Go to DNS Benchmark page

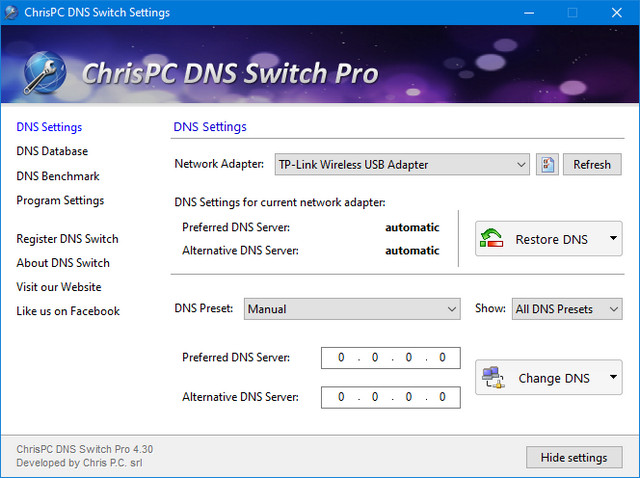(x=58, y=176)
